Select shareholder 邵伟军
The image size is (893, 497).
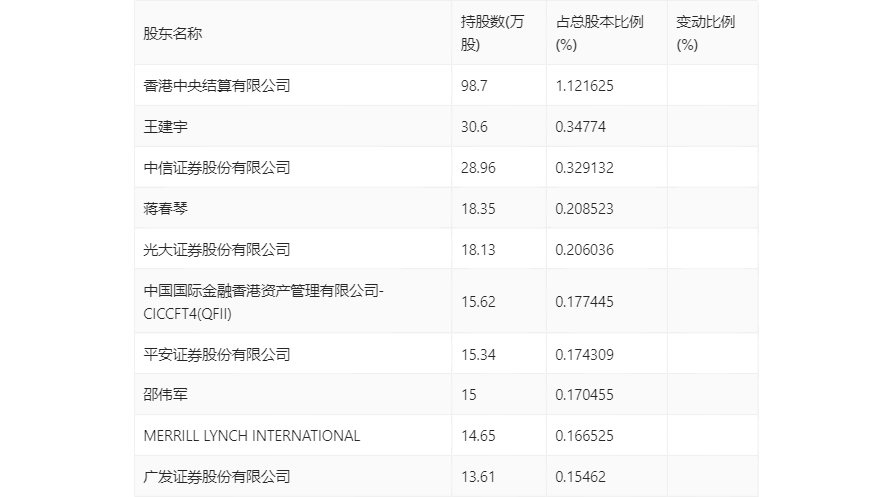[165, 395]
